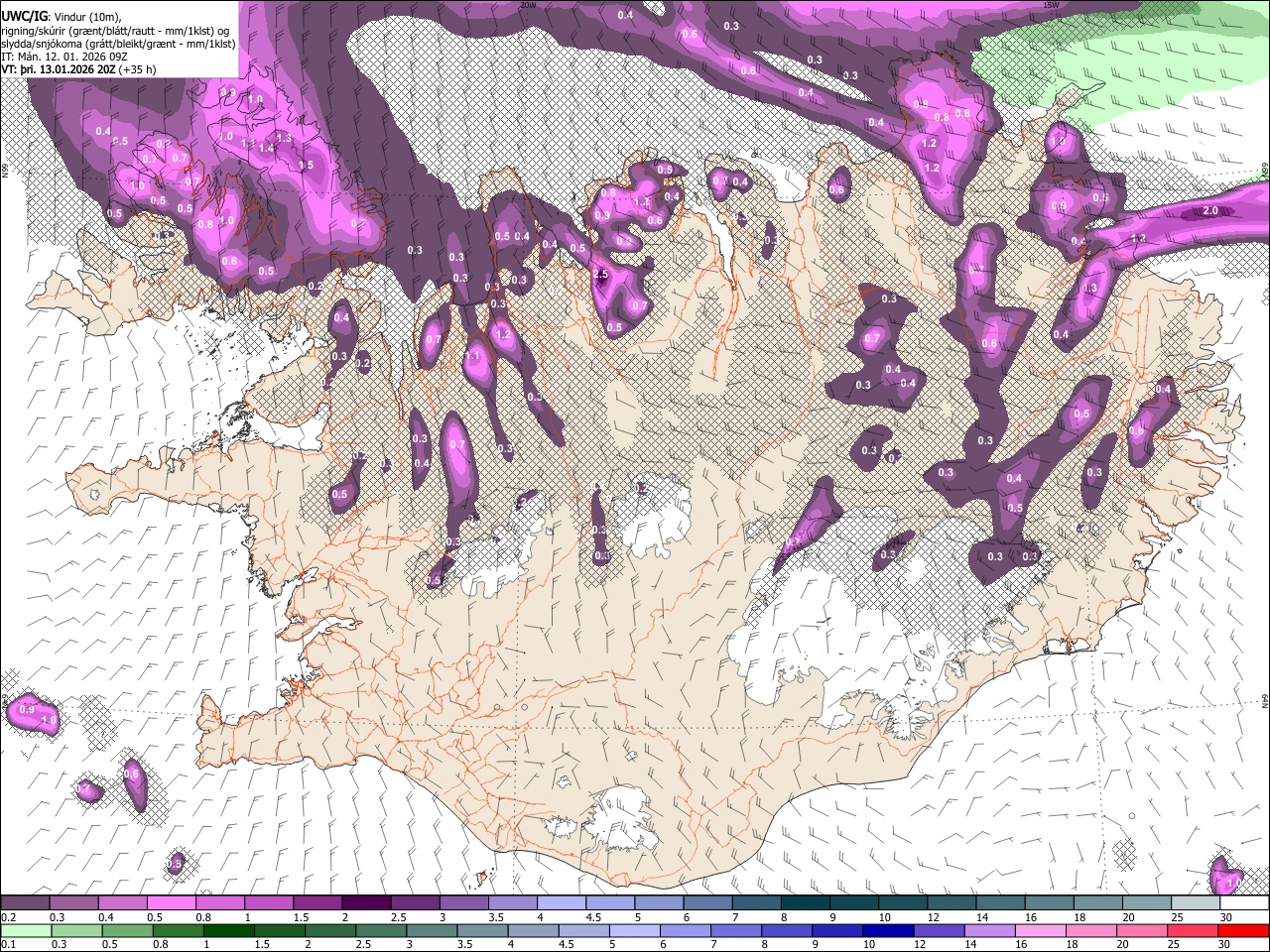Click the bright magenta swatch labeled 0.5
Viewport: 1270px width, 952px height.
[x=171, y=903]
